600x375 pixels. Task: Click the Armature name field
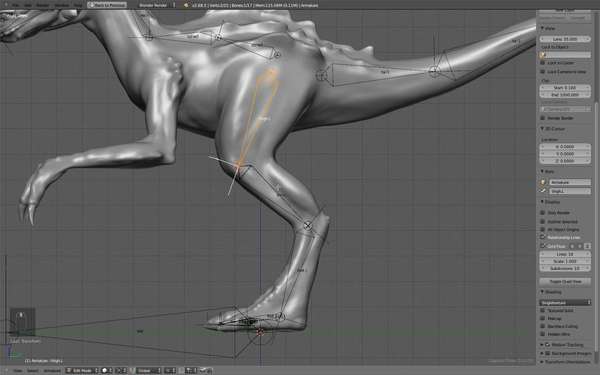pos(569,182)
